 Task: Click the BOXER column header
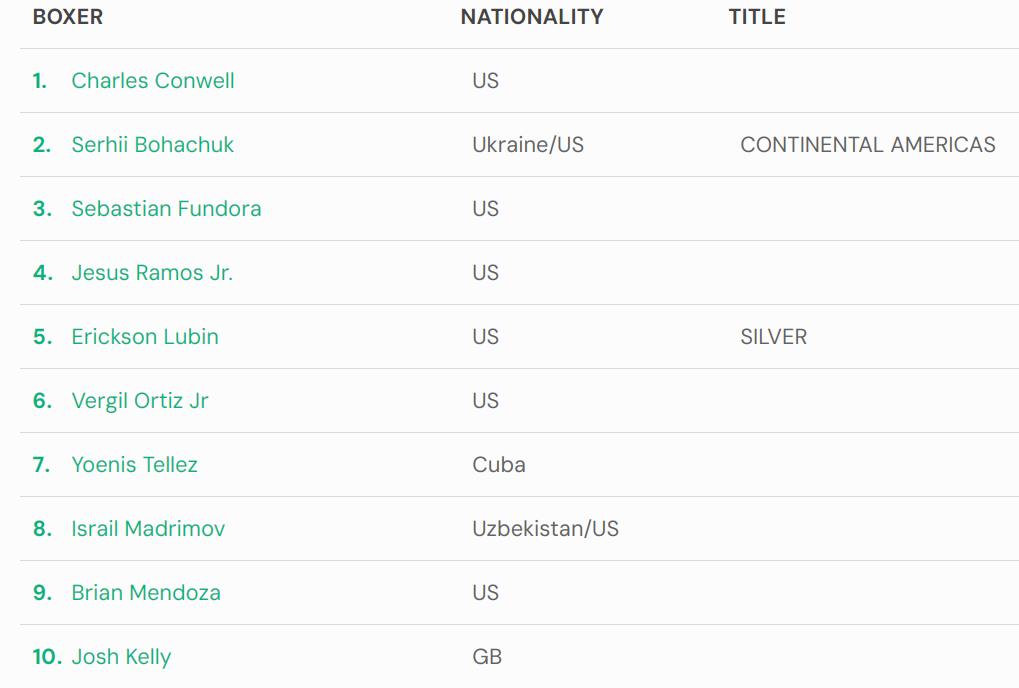pyautogui.click(x=68, y=17)
